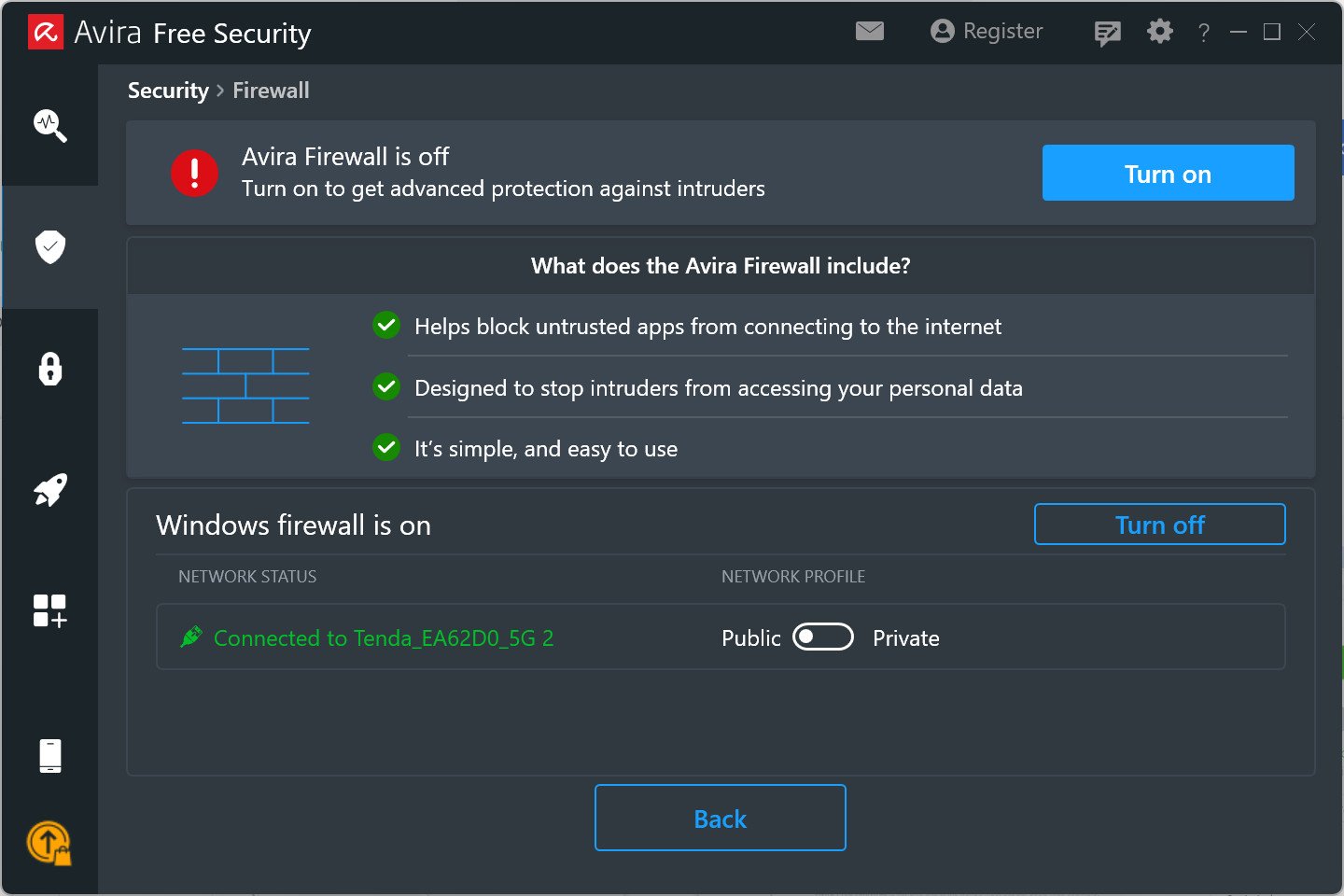Toggle network profile Public/Private switch
Viewport: 1344px width, 896px height.
click(823, 637)
